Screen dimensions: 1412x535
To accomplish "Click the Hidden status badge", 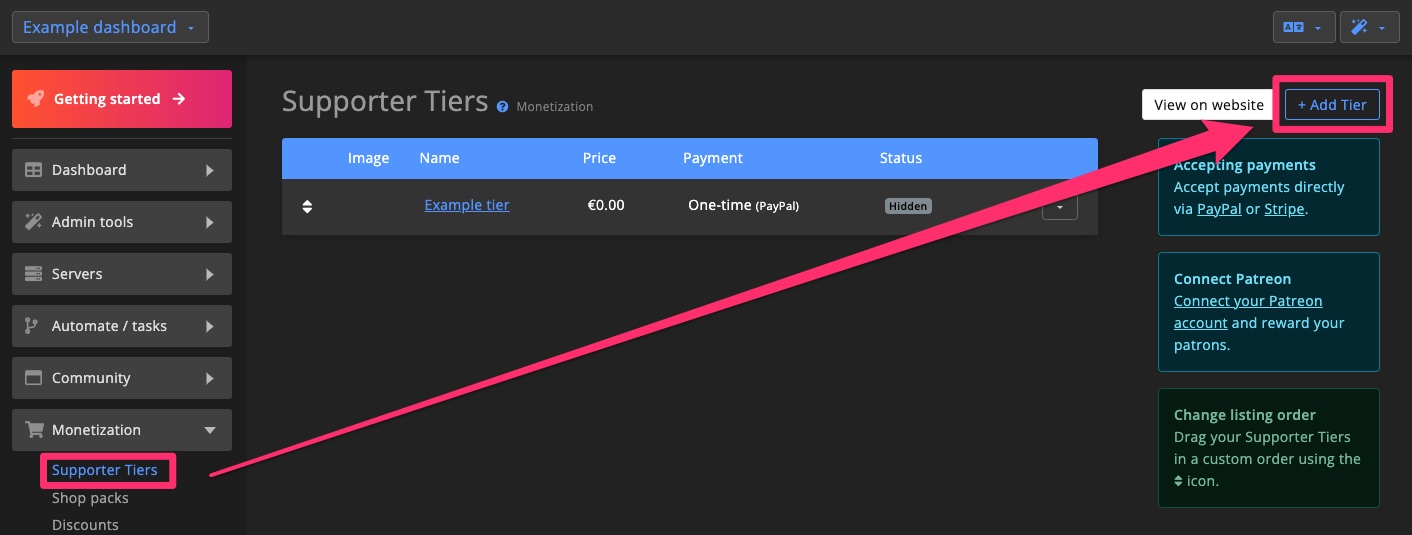I will (908, 206).
